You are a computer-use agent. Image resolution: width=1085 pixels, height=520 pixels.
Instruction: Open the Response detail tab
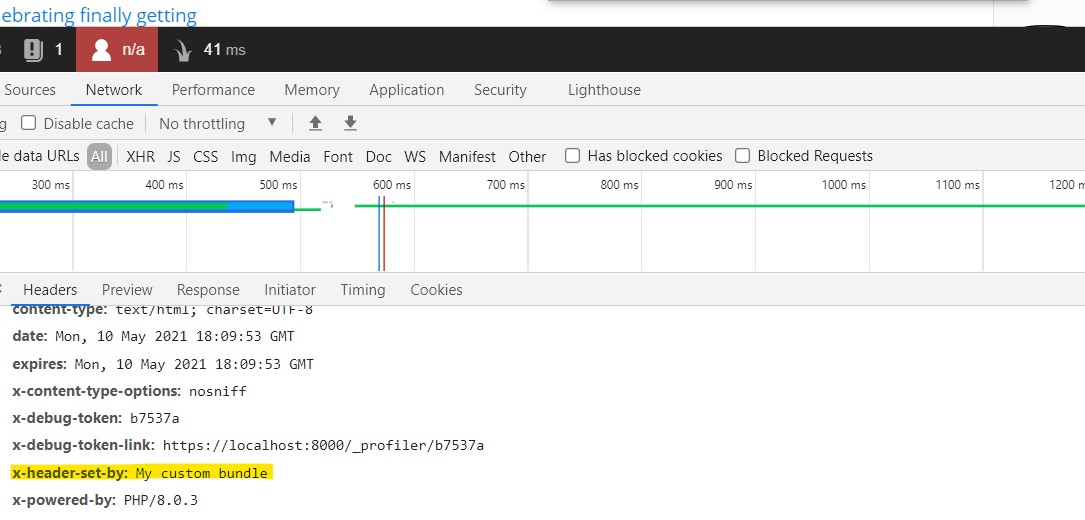click(208, 289)
